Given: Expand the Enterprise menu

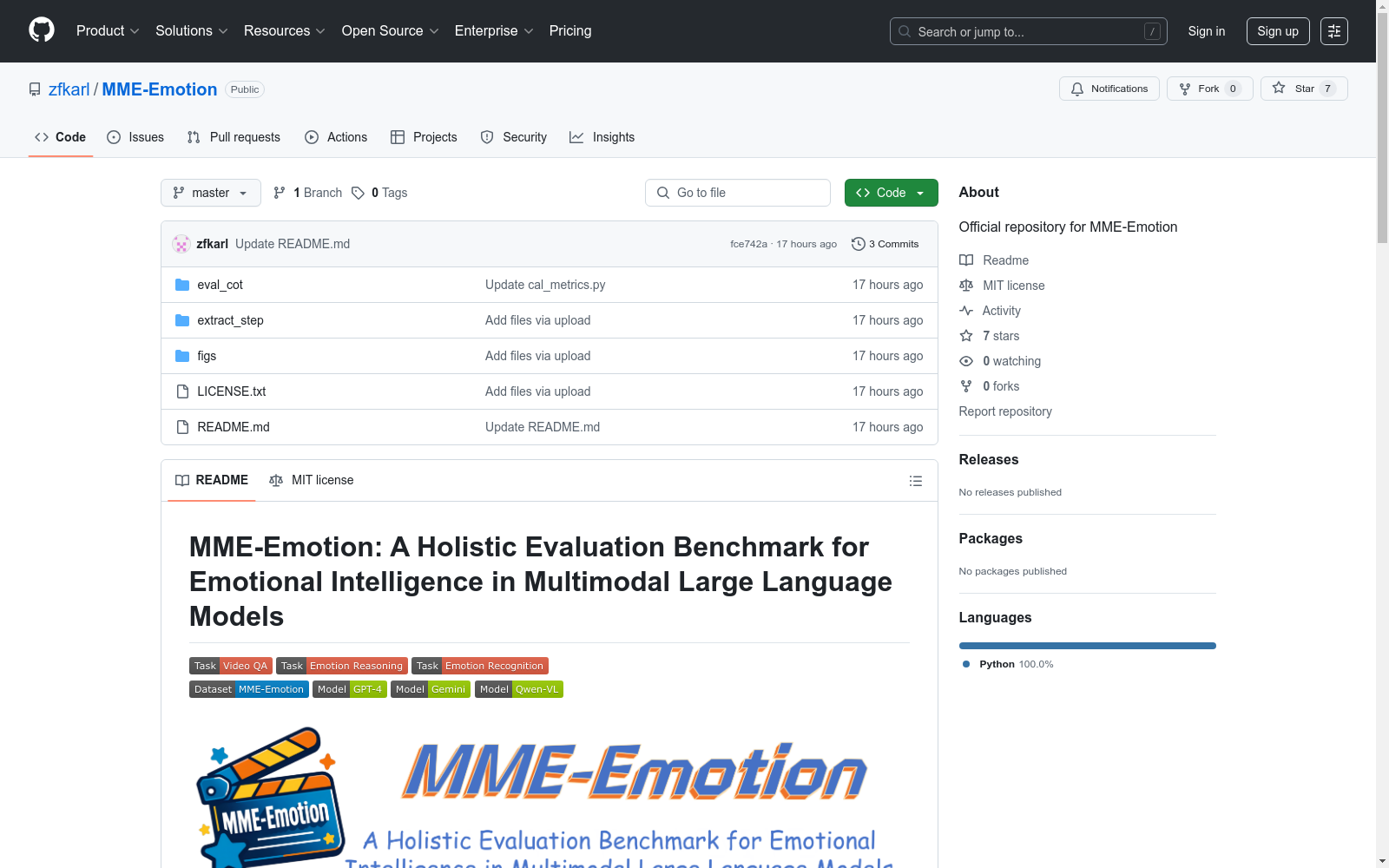Looking at the screenshot, I should click(x=494, y=31).
